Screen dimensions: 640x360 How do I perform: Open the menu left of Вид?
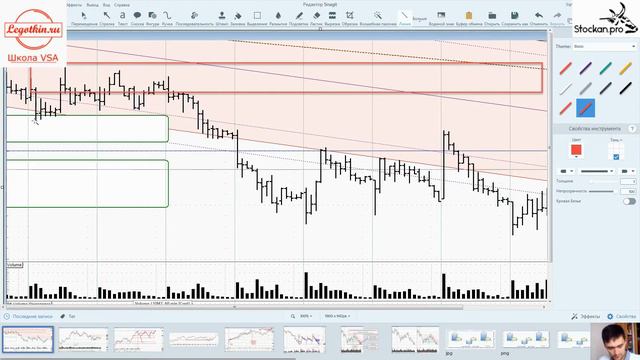tap(93, 5)
